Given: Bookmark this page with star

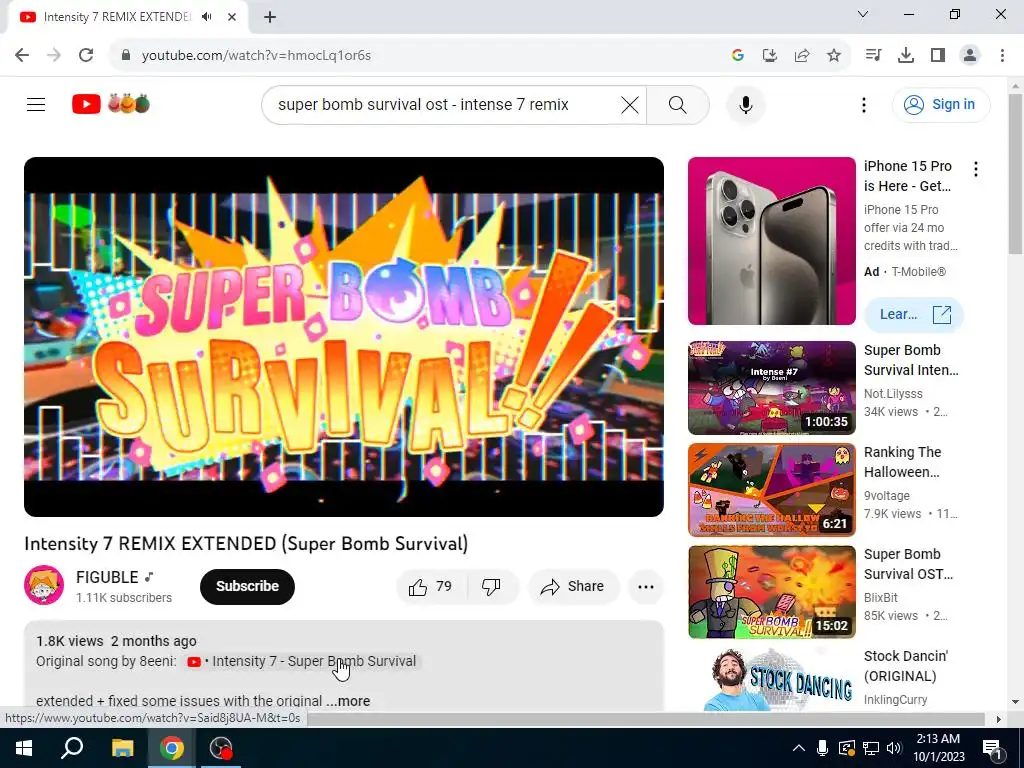Looking at the screenshot, I should pos(834,56).
